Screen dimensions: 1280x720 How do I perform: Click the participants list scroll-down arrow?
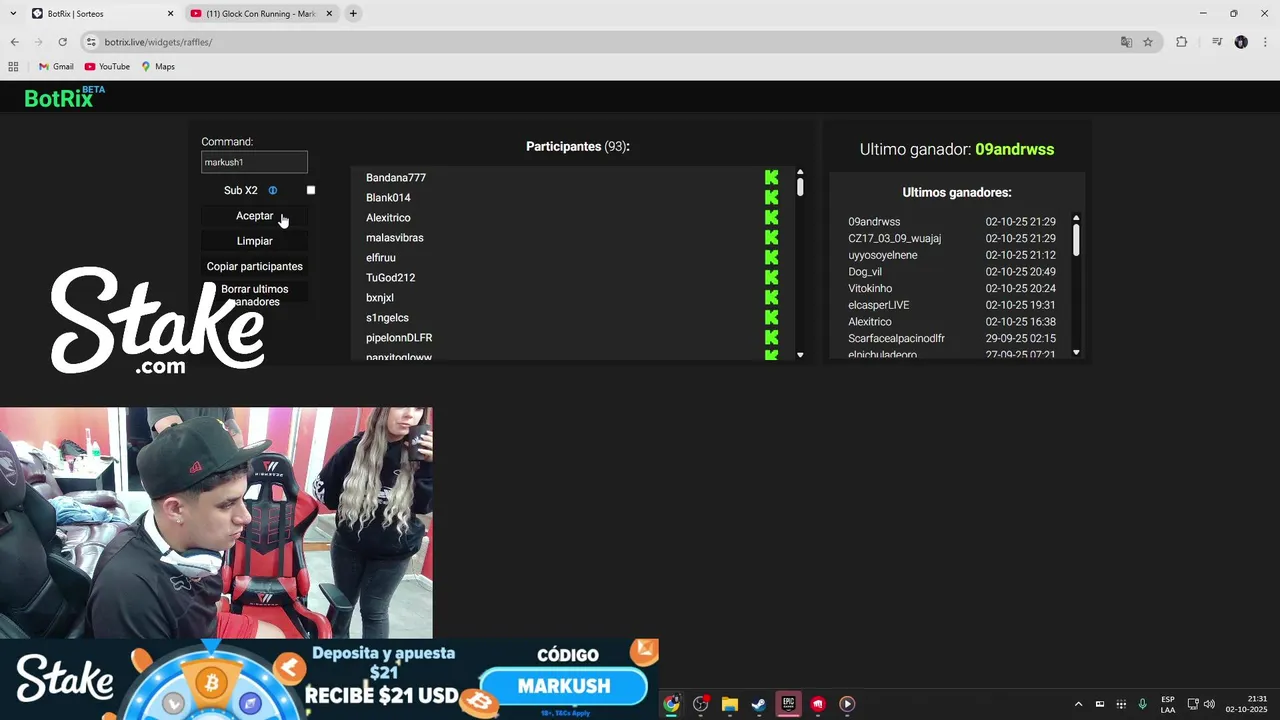tap(800, 355)
